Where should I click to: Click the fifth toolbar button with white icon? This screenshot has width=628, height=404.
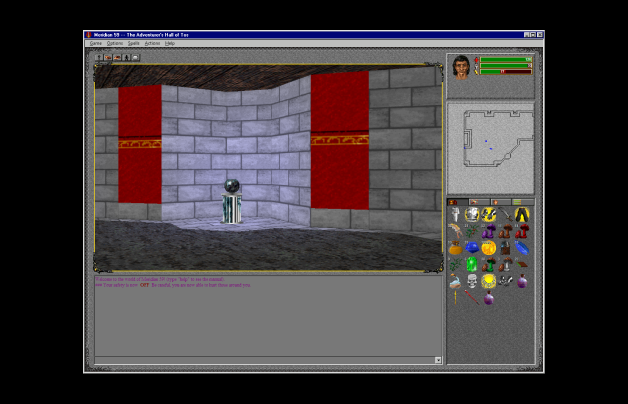(136, 58)
